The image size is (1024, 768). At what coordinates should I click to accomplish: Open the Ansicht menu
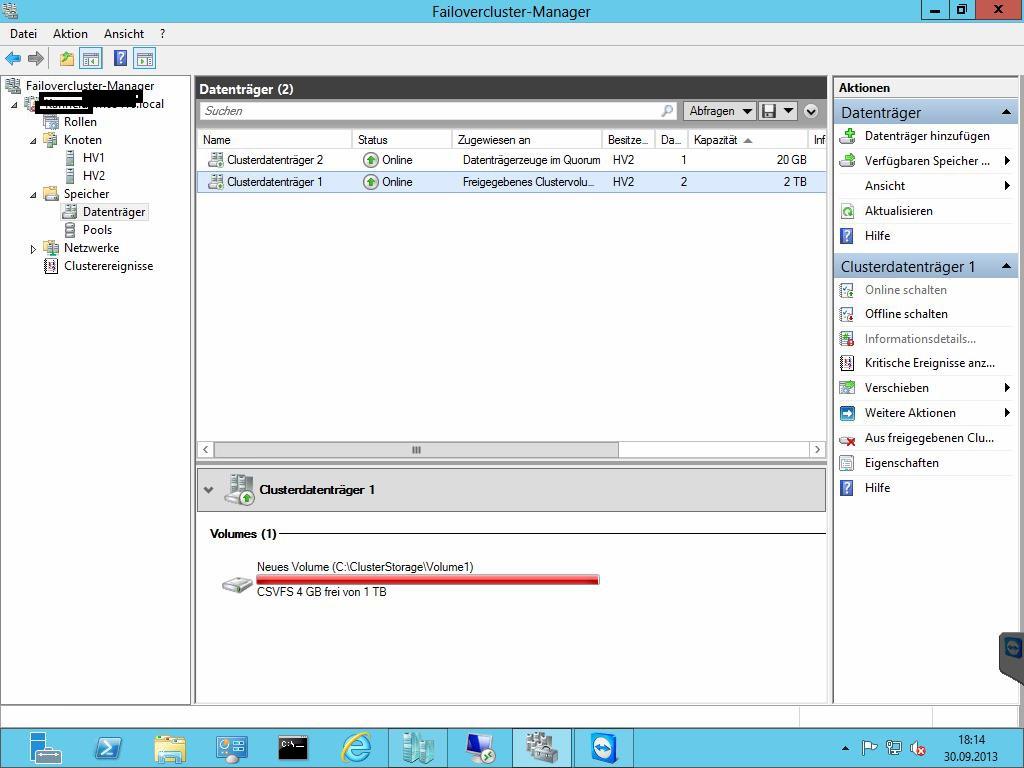point(123,34)
